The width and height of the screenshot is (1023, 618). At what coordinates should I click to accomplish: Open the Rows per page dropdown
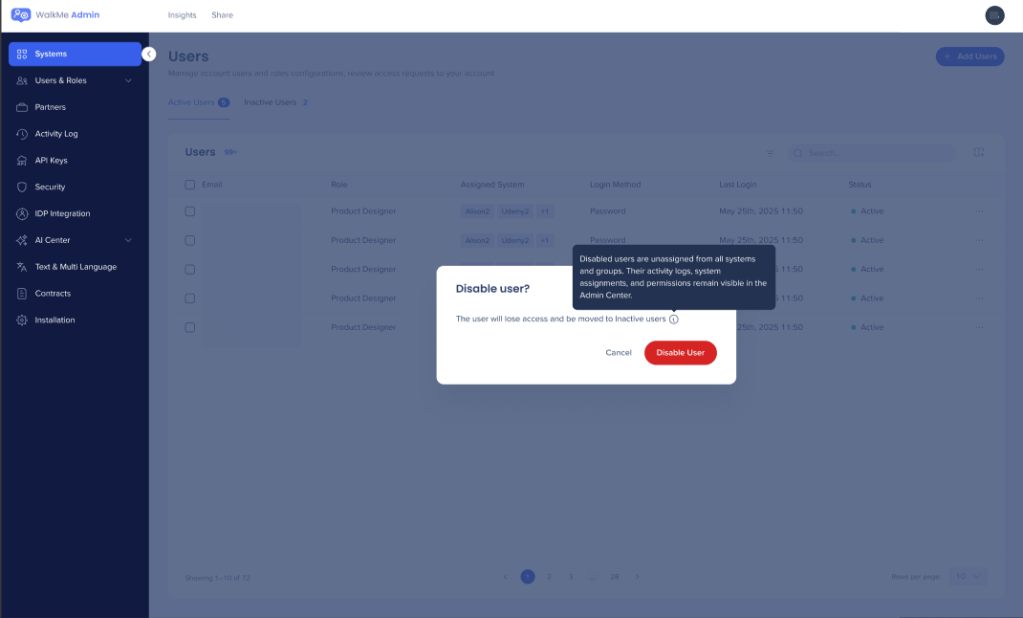tap(967, 577)
